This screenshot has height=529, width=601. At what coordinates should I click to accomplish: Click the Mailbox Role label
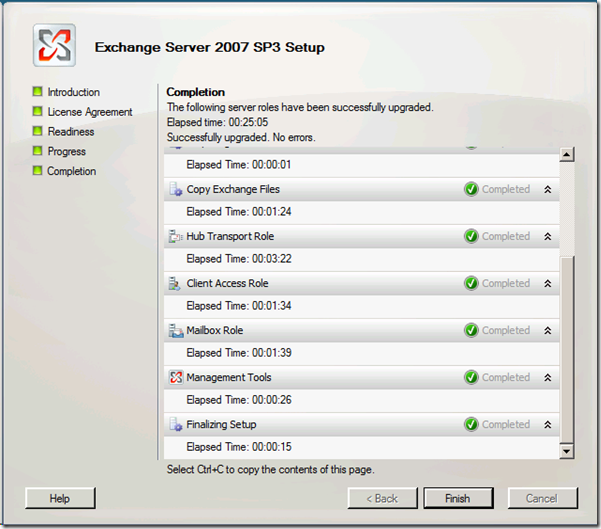click(x=215, y=330)
